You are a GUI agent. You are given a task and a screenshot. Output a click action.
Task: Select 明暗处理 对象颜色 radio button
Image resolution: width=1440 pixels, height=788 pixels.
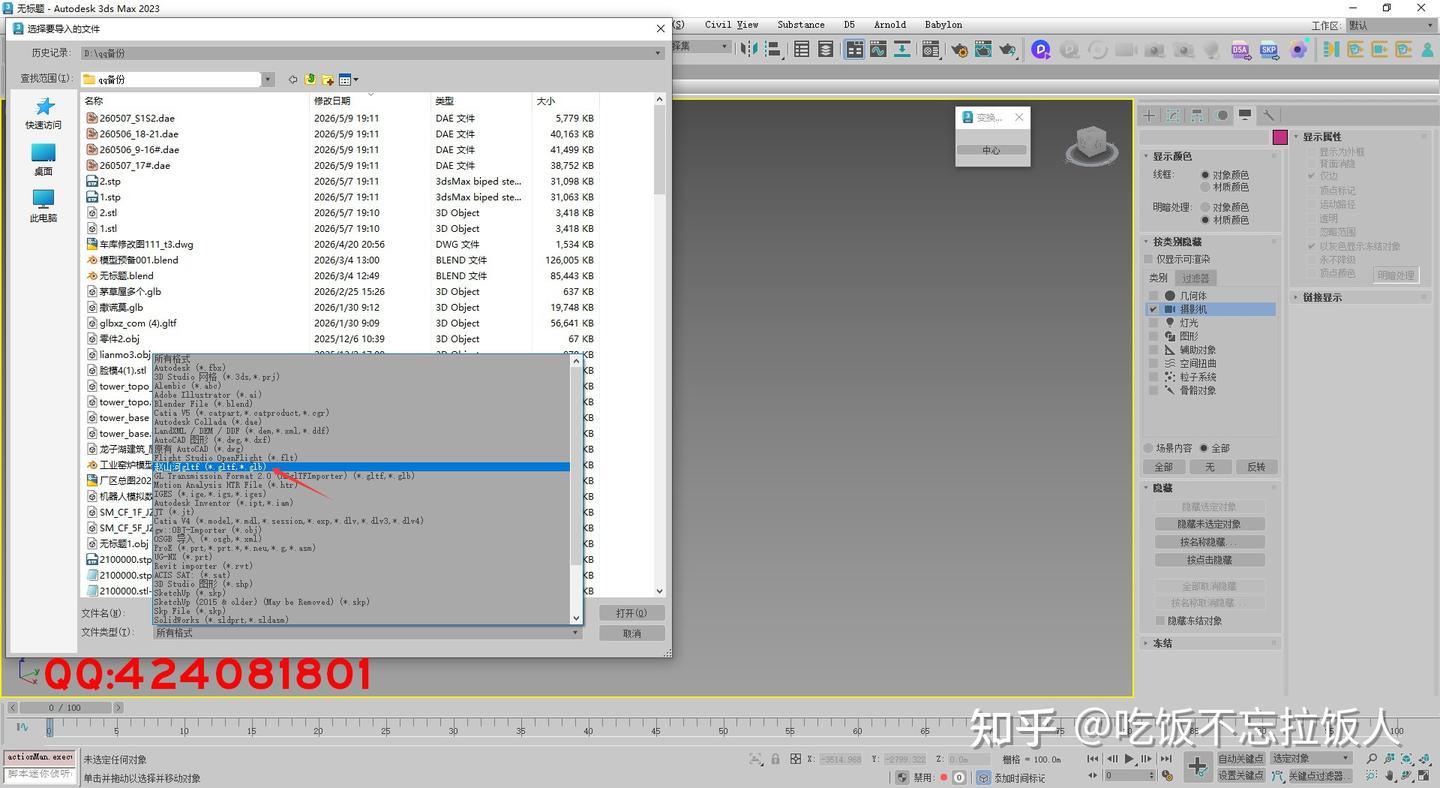pyautogui.click(x=1205, y=207)
